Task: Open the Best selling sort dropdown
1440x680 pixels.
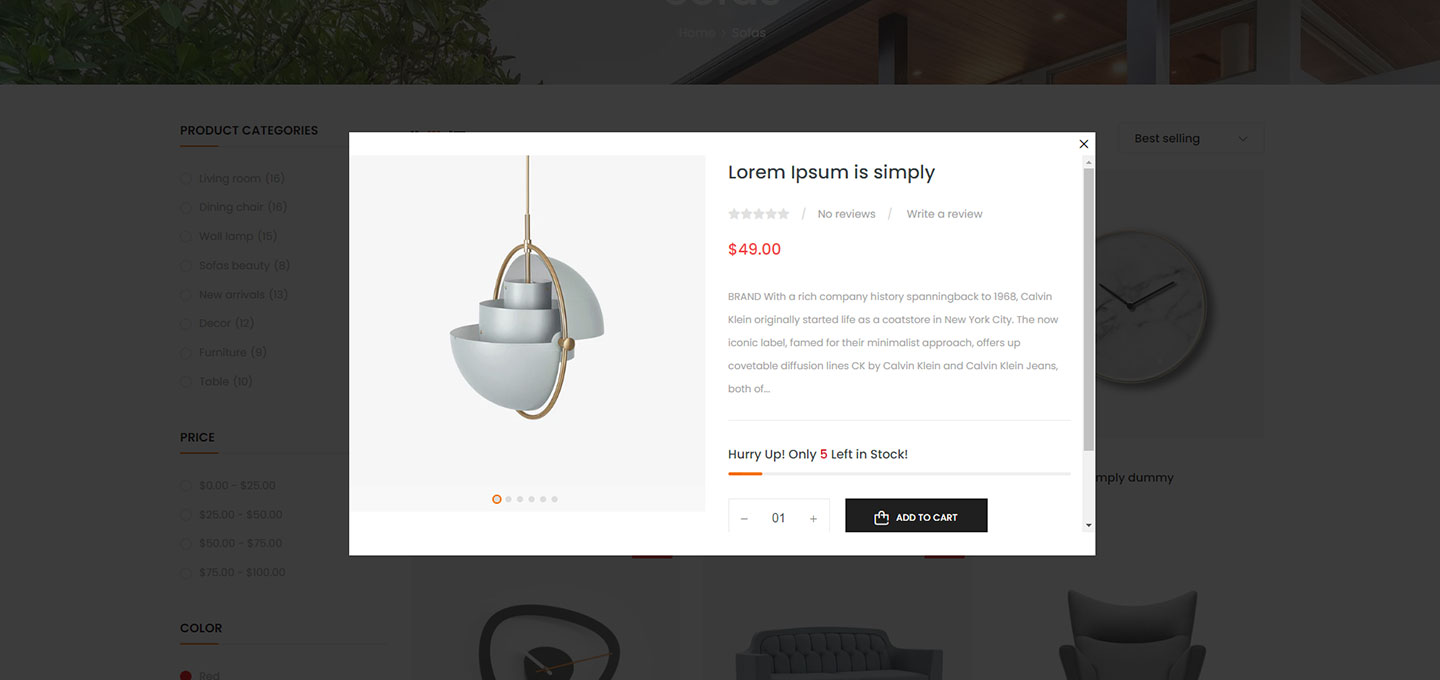Action: pos(1191,139)
